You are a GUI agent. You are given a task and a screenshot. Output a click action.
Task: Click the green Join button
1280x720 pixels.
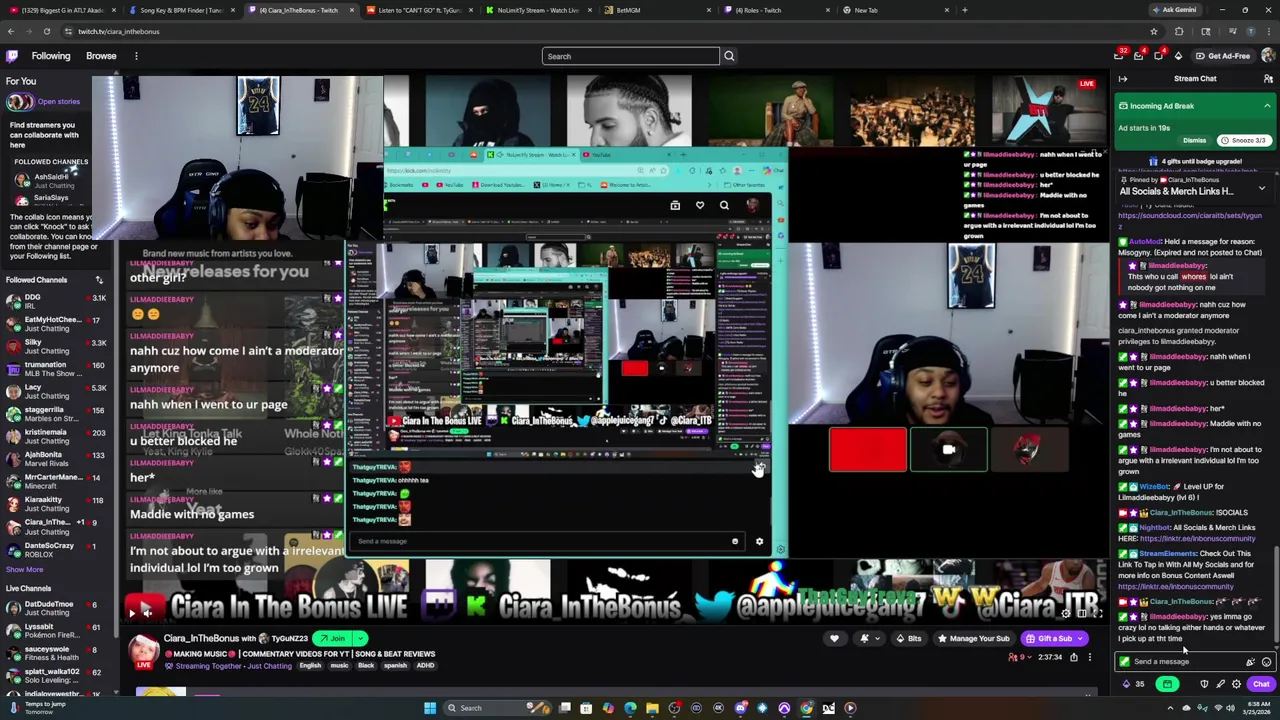coord(331,638)
